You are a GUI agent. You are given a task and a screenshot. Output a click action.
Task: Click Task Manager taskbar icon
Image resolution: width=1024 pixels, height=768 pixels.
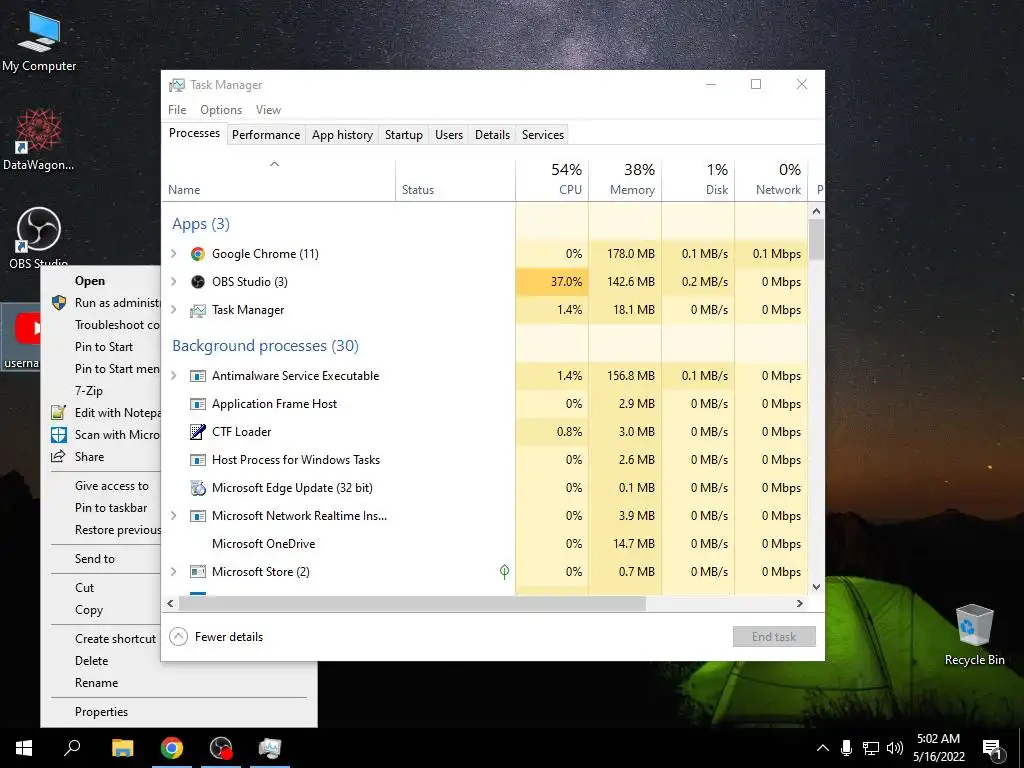click(x=270, y=748)
